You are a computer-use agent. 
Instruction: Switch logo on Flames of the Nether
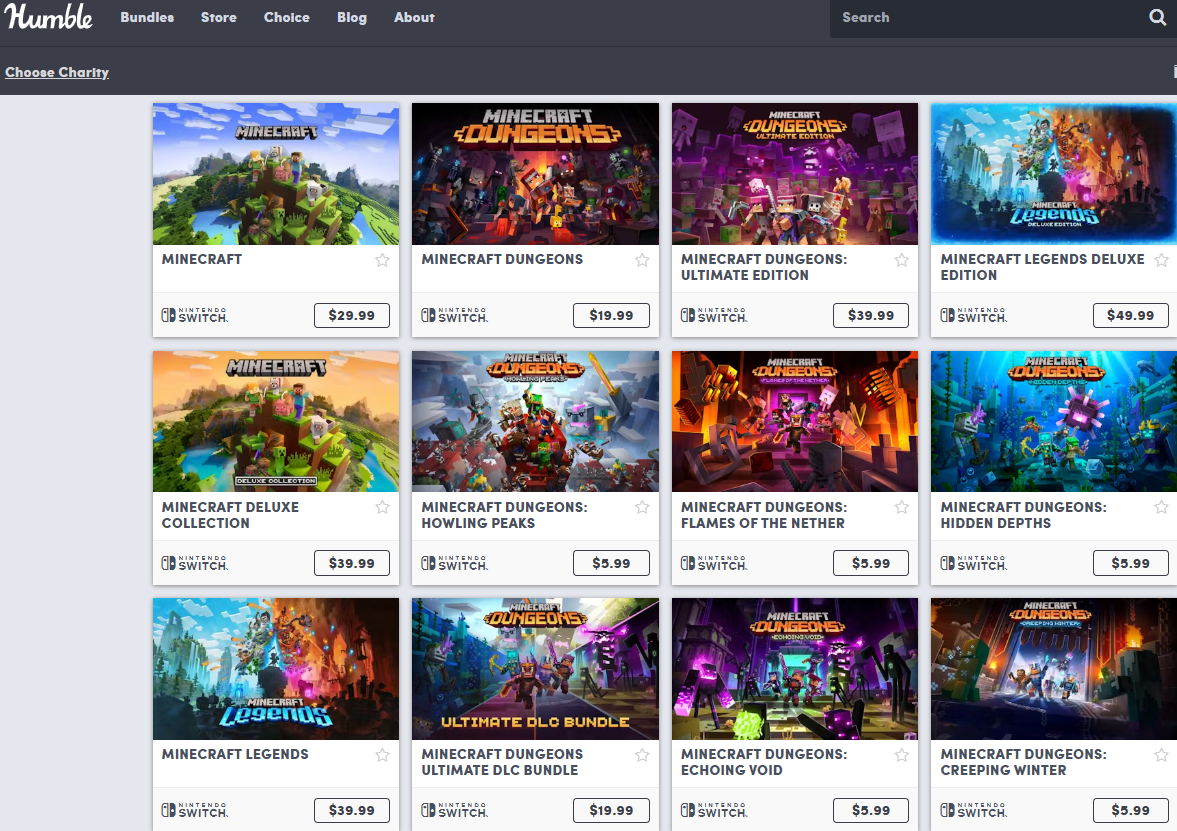[714, 563]
